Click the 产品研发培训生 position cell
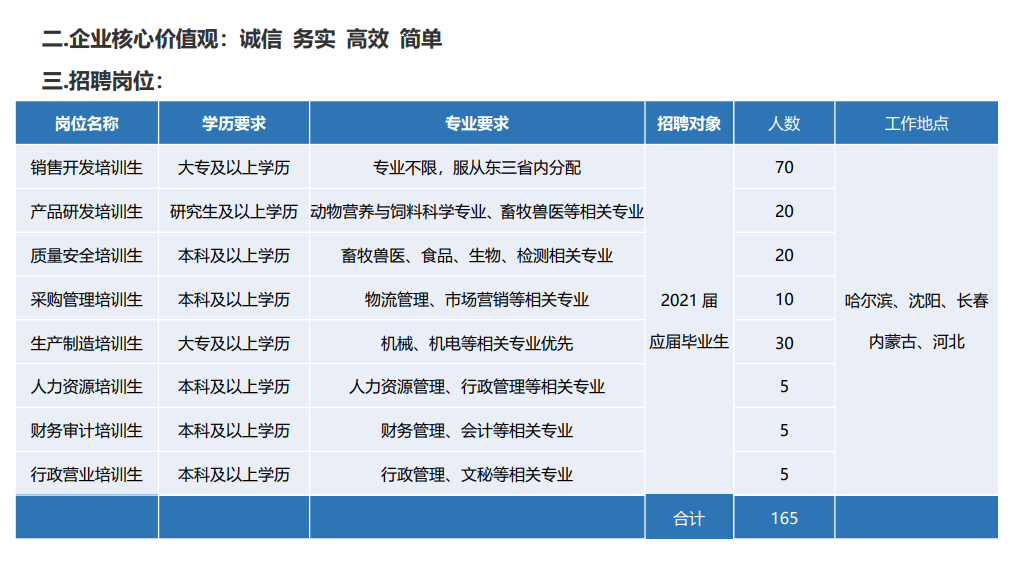Screen dimensions: 1016x563 click(x=87, y=212)
